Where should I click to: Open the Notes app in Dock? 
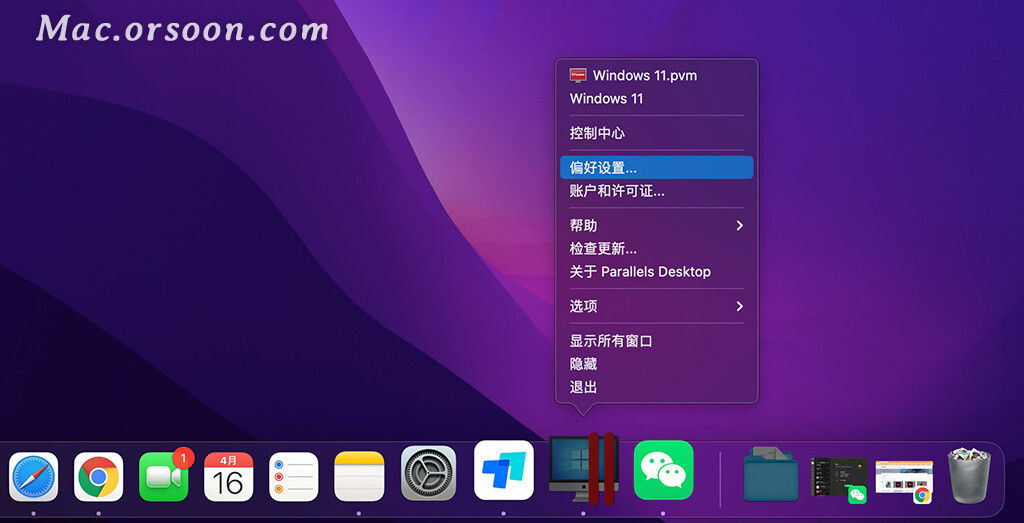click(x=359, y=477)
